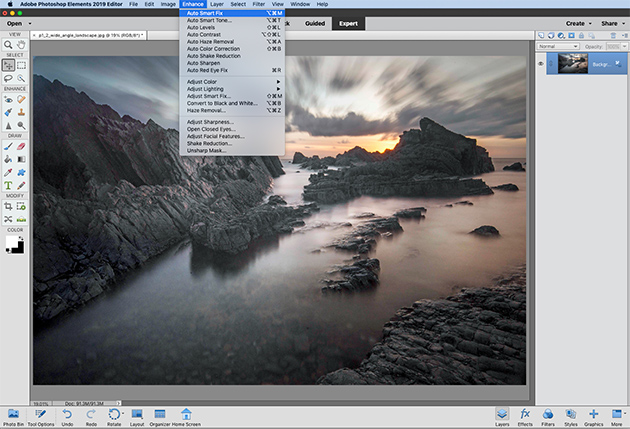Open the Layers panel options menu
Image resolution: width=630 pixels, height=429 pixels.
(x=625, y=35)
